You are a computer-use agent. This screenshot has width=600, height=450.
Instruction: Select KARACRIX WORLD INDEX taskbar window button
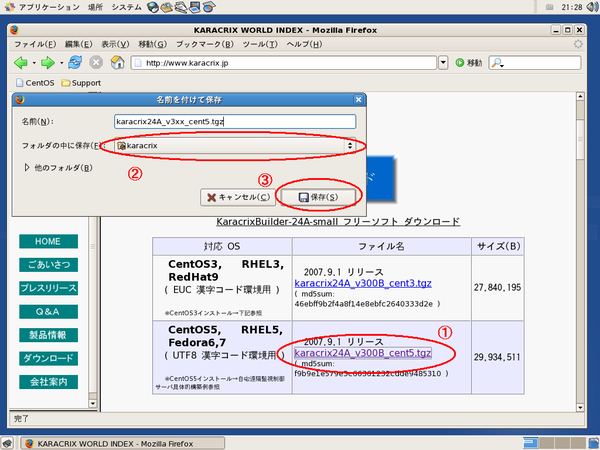[122, 443]
